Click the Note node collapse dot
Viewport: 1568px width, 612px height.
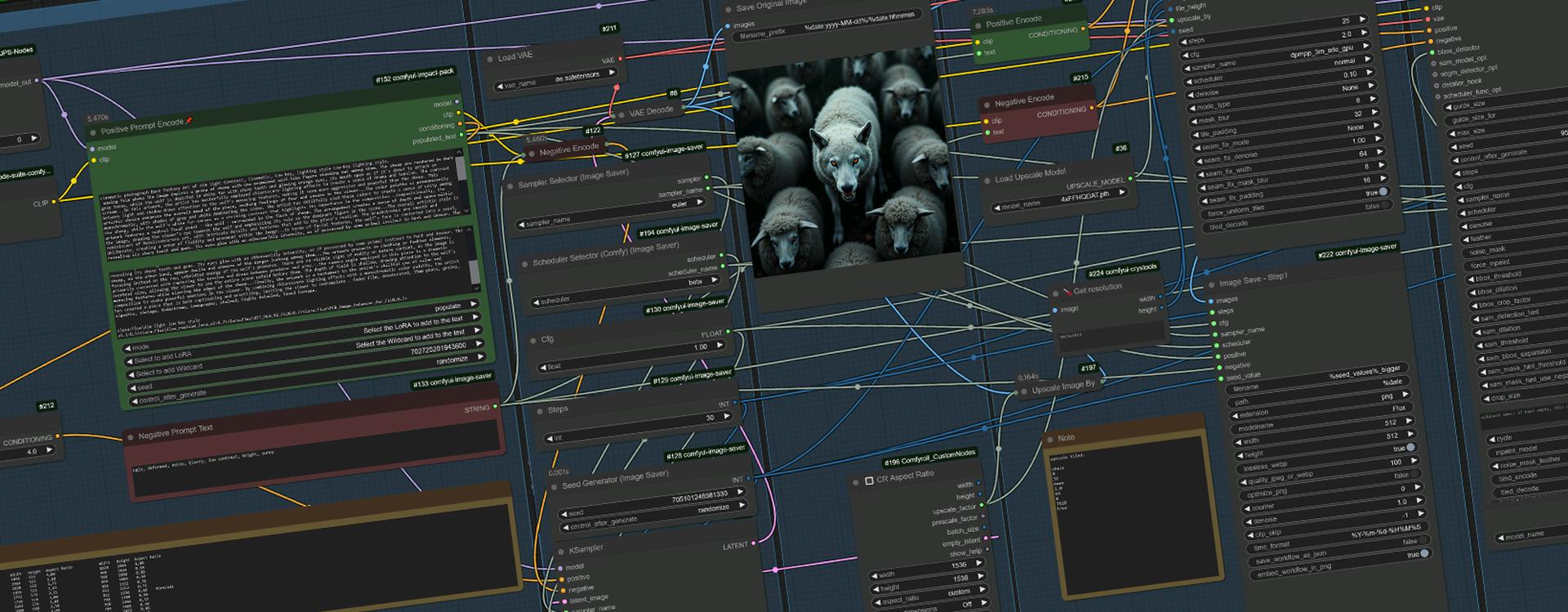tap(1049, 440)
